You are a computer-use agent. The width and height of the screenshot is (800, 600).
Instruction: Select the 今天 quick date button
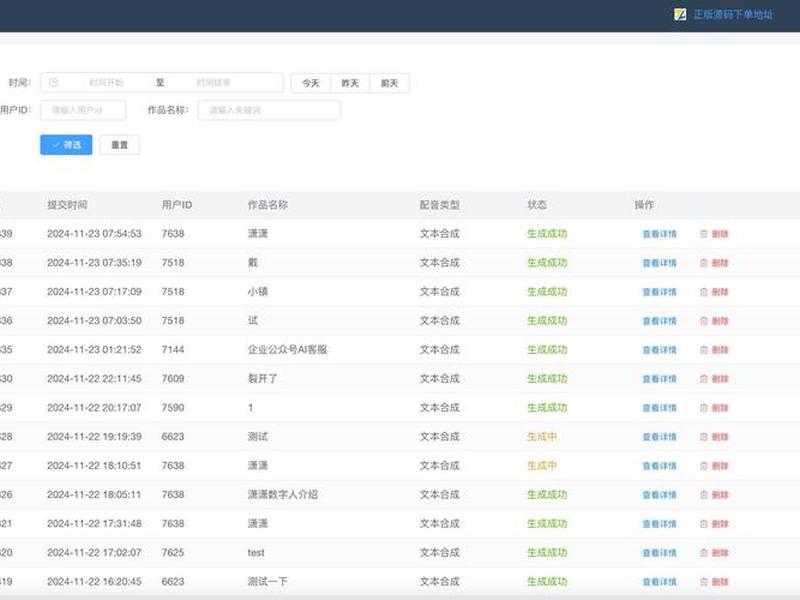point(311,83)
